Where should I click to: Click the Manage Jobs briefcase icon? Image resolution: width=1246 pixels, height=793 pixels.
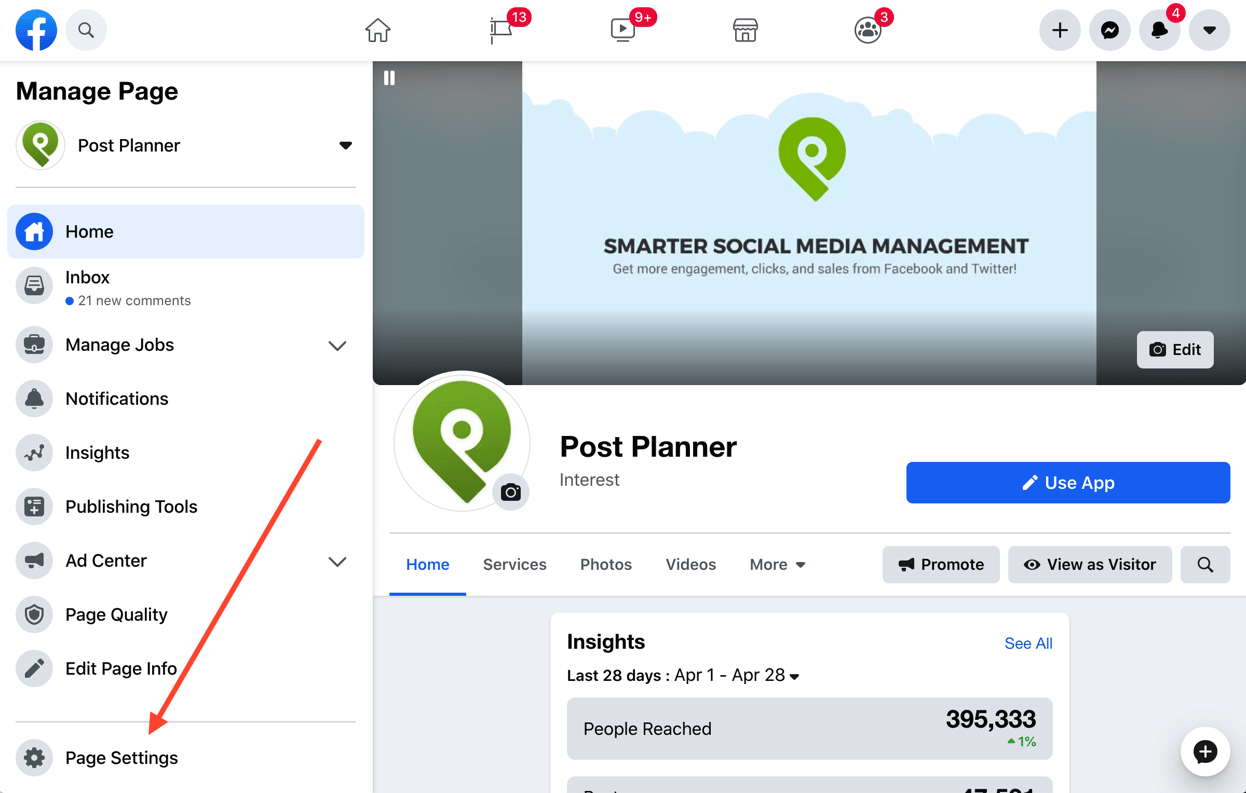(34, 345)
